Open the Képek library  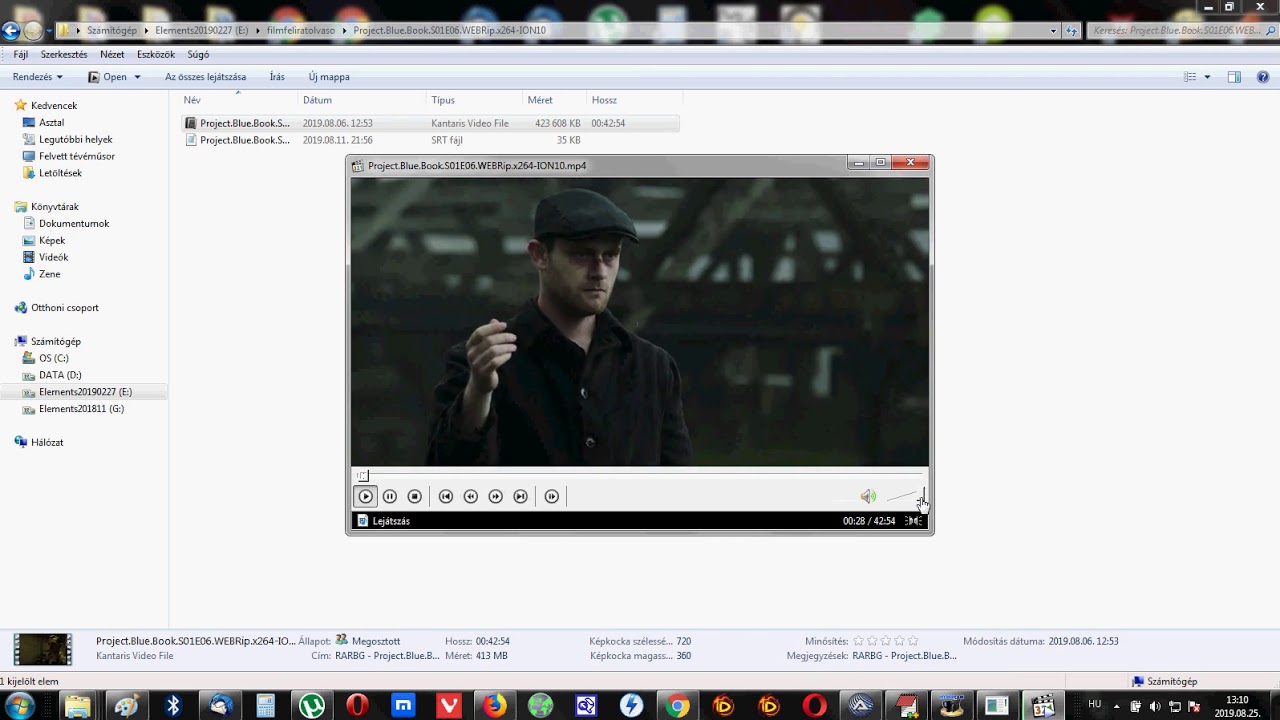(x=52, y=241)
